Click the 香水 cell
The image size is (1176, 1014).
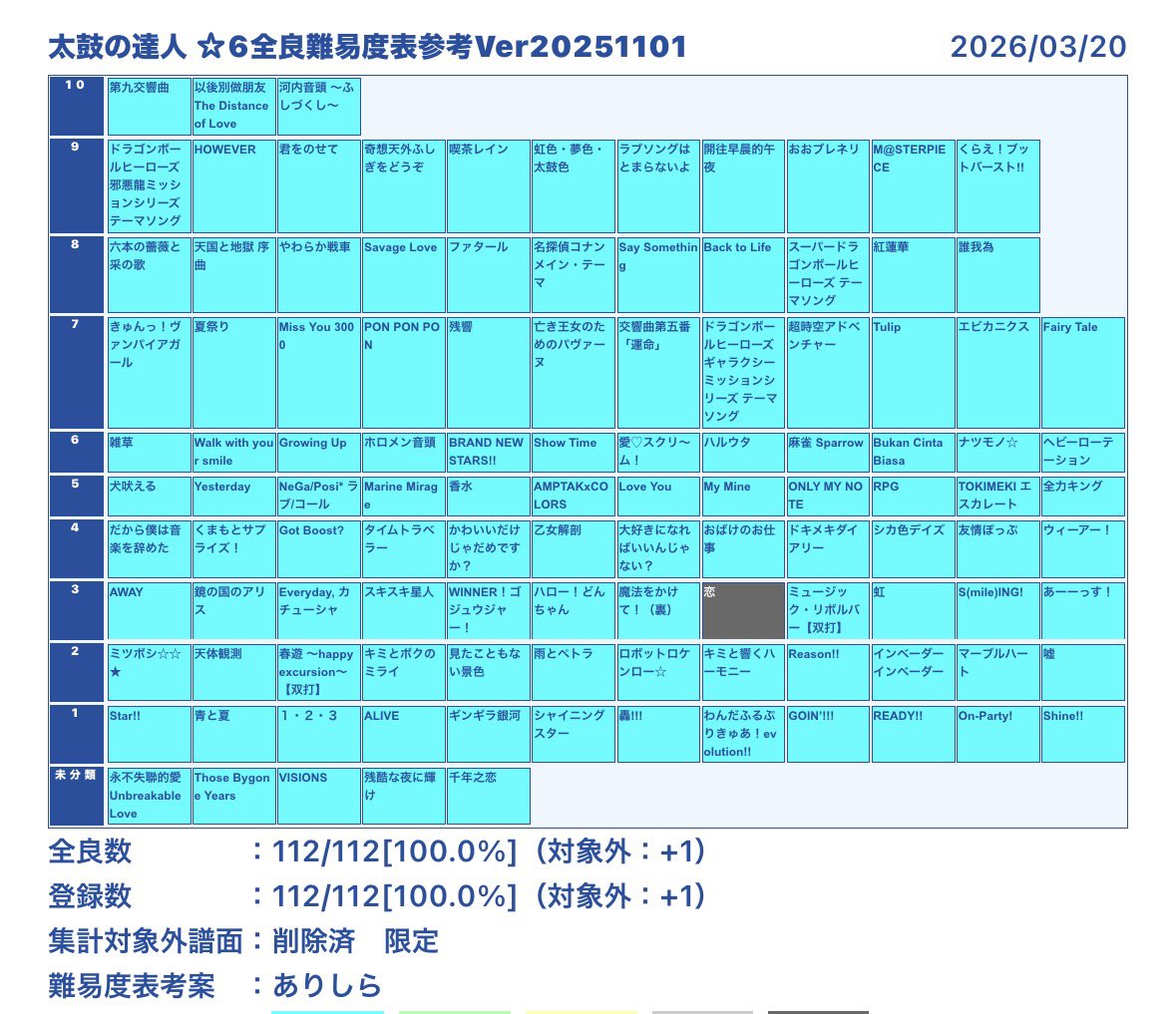(x=488, y=496)
